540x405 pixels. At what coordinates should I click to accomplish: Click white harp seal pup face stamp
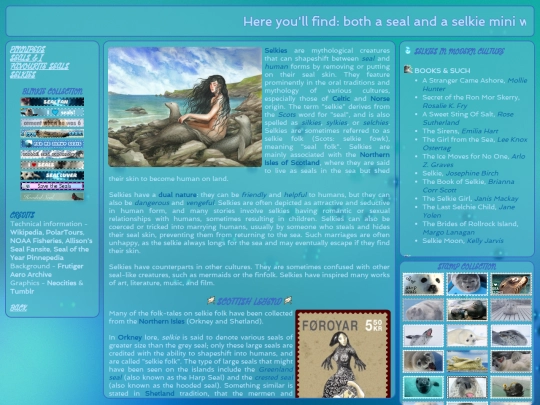pos(423,284)
